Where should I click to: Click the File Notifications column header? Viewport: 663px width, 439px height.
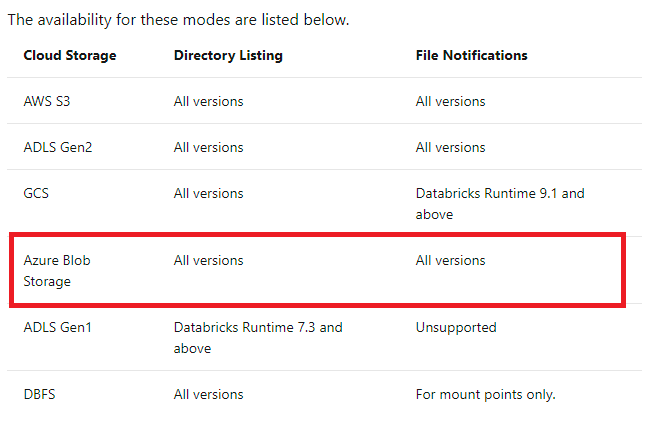point(471,55)
